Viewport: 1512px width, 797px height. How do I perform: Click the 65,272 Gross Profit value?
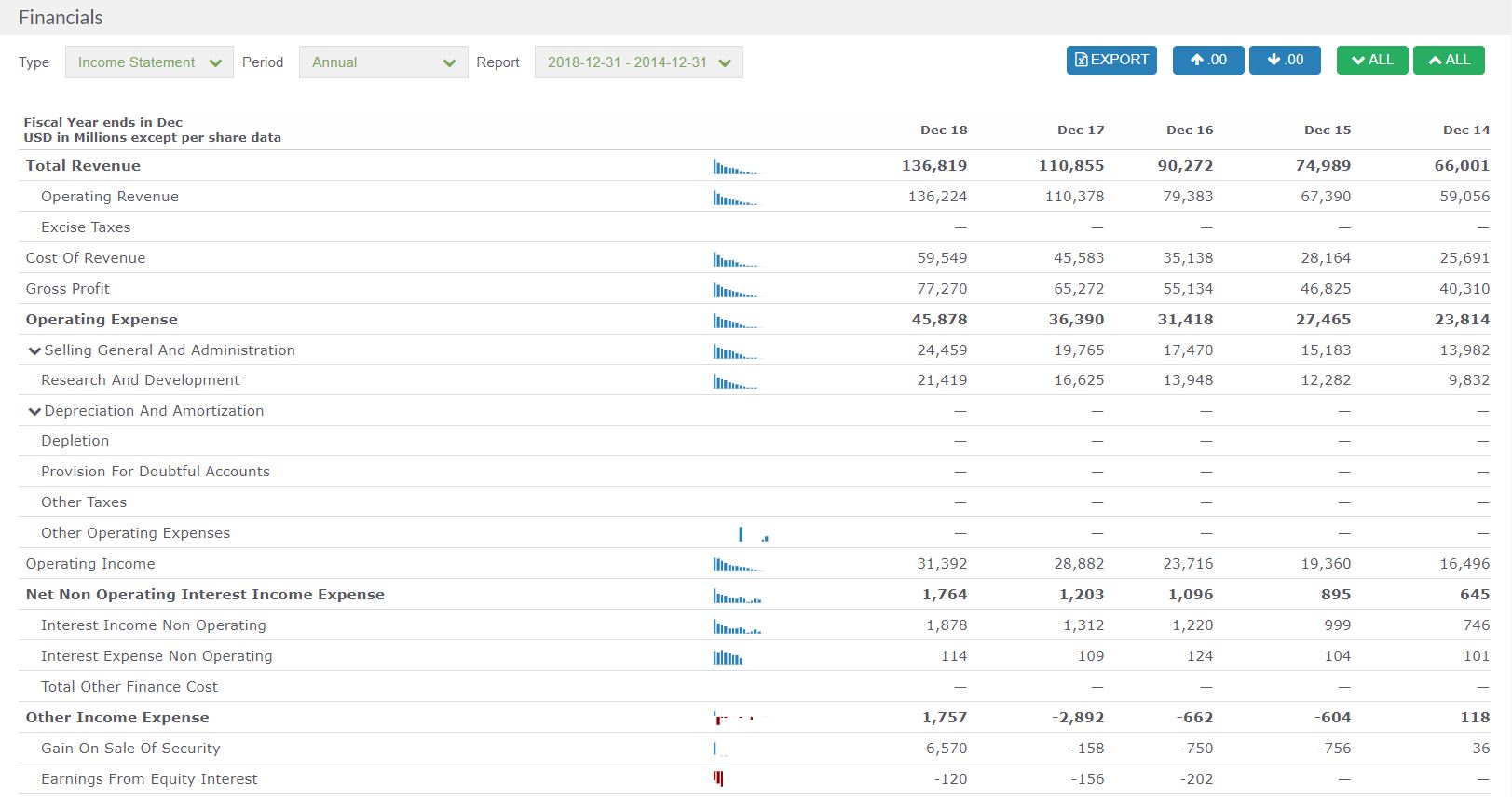(1079, 289)
